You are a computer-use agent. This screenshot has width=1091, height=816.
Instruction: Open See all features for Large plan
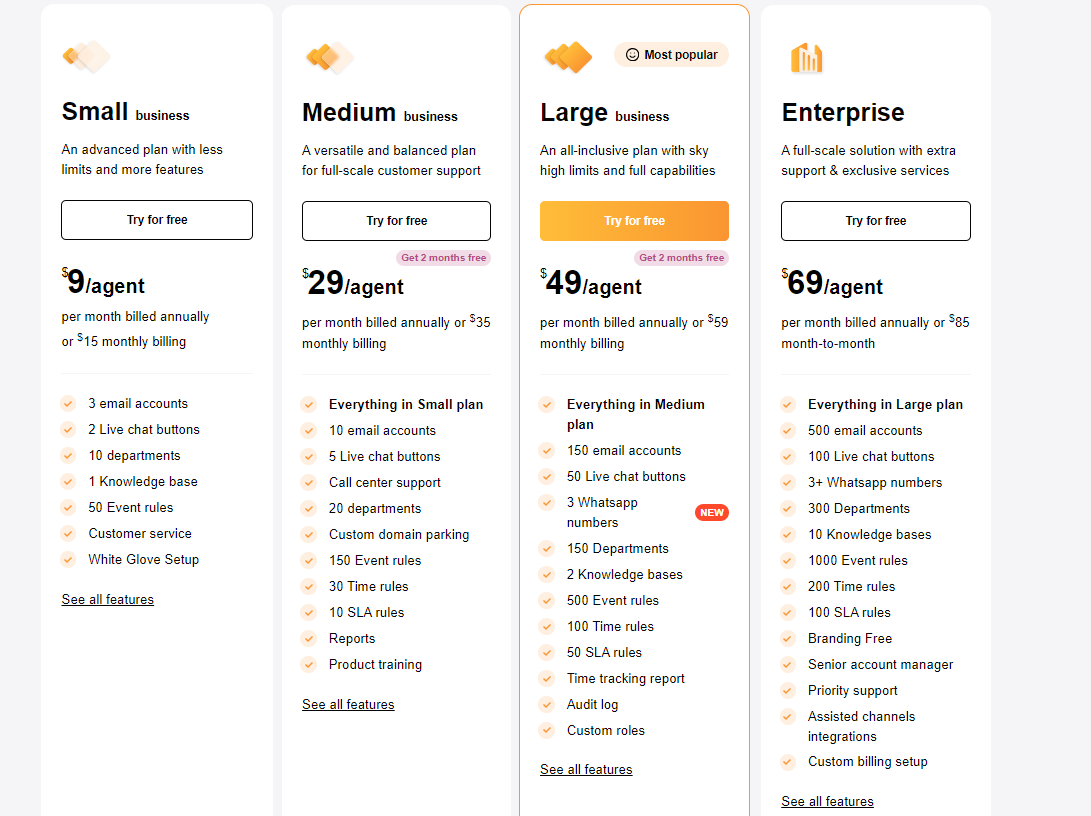(x=586, y=769)
